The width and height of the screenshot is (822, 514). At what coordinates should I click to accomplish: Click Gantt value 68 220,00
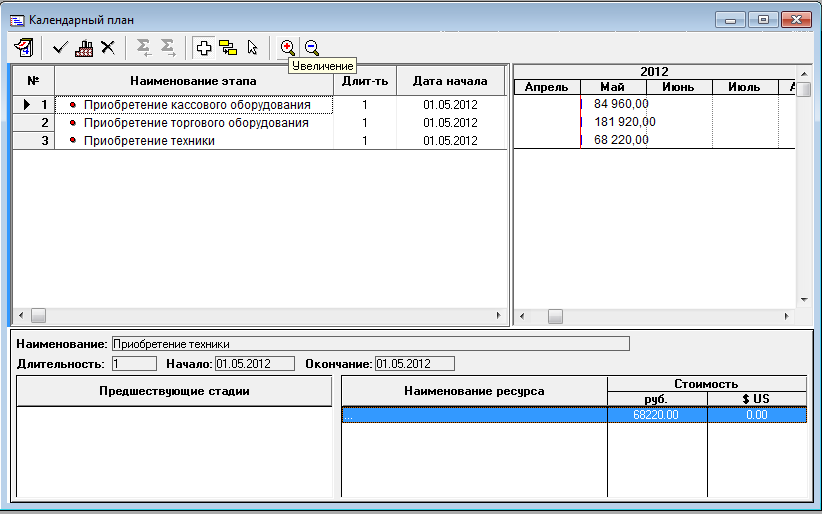(621, 140)
